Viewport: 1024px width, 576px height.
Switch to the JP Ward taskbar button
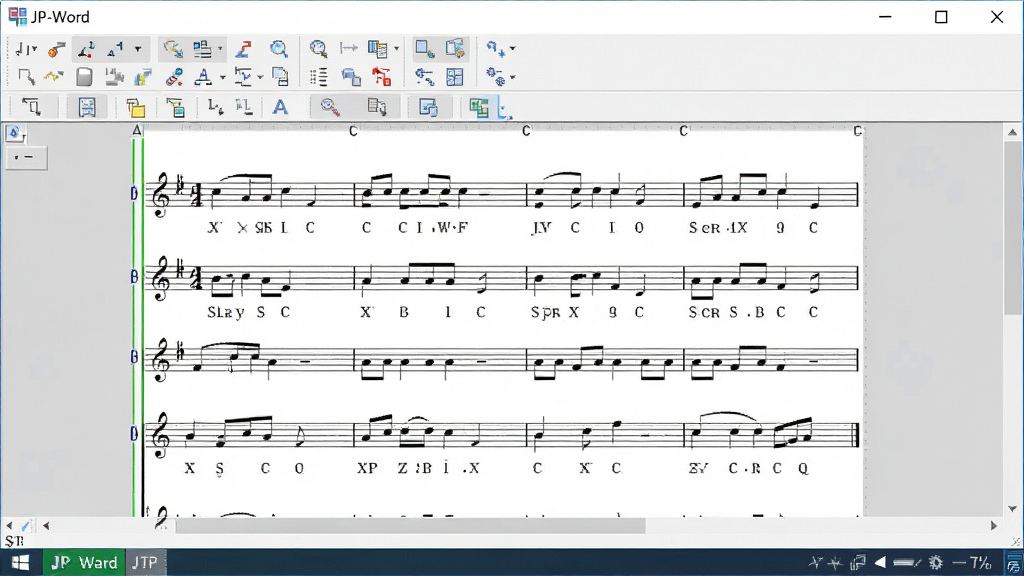click(84, 562)
